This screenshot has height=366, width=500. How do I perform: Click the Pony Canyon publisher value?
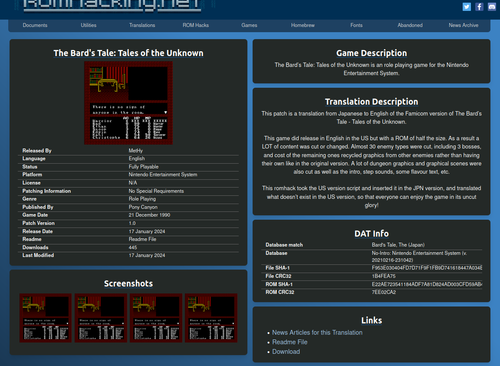tap(143, 207)
